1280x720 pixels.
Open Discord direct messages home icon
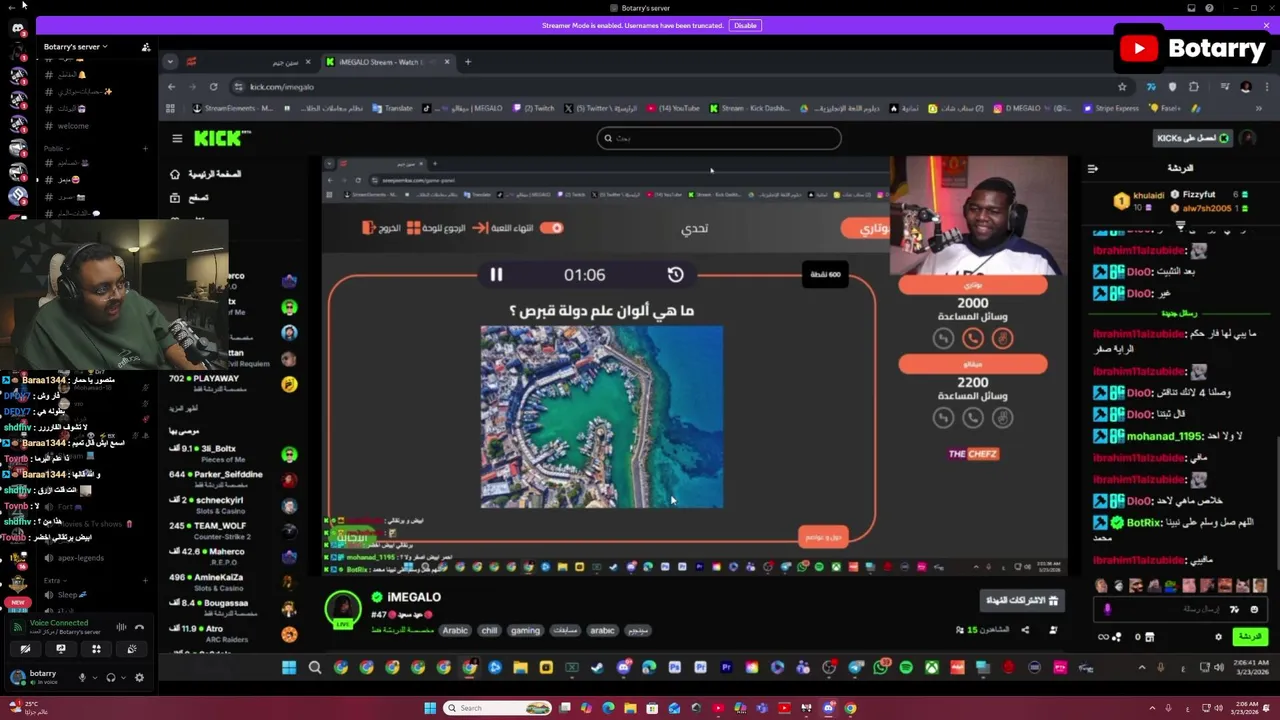click(18, 28)
